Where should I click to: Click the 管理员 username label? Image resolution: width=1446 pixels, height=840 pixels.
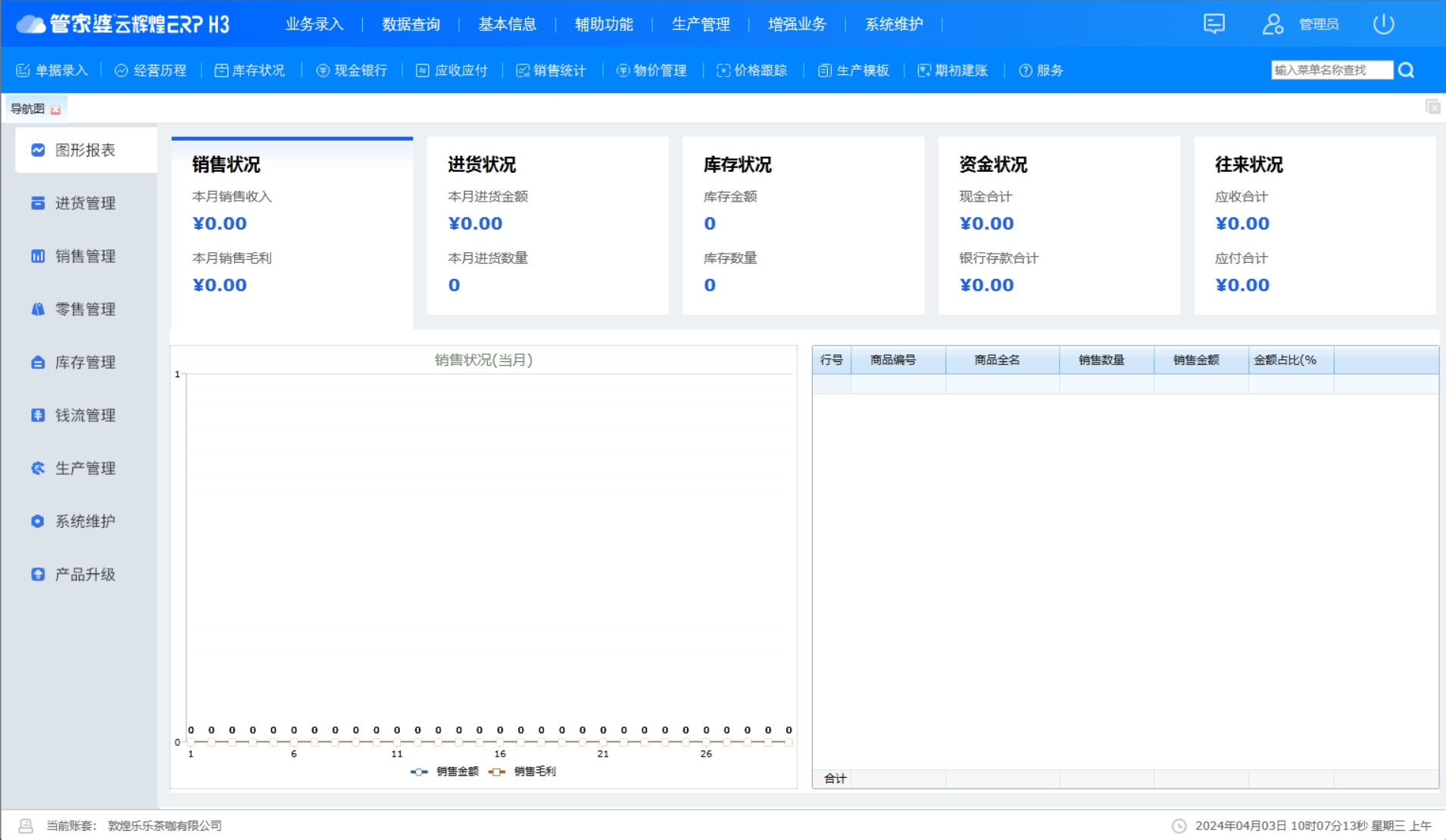(1319, 24)
